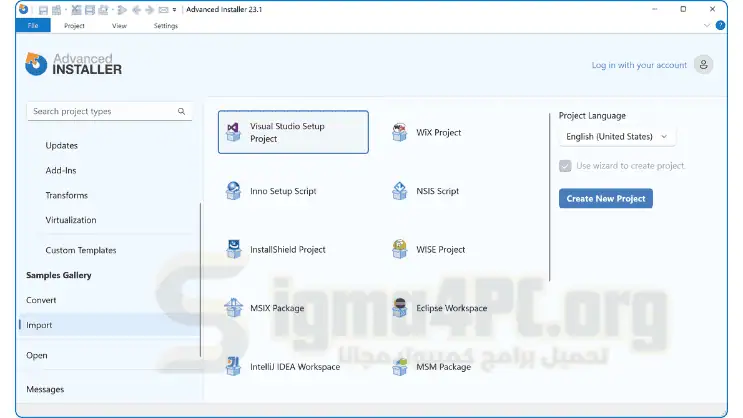This screenshot has width=743, height=418.
Task: Click the InstallShield Project icon
Action: coord(233,249)
